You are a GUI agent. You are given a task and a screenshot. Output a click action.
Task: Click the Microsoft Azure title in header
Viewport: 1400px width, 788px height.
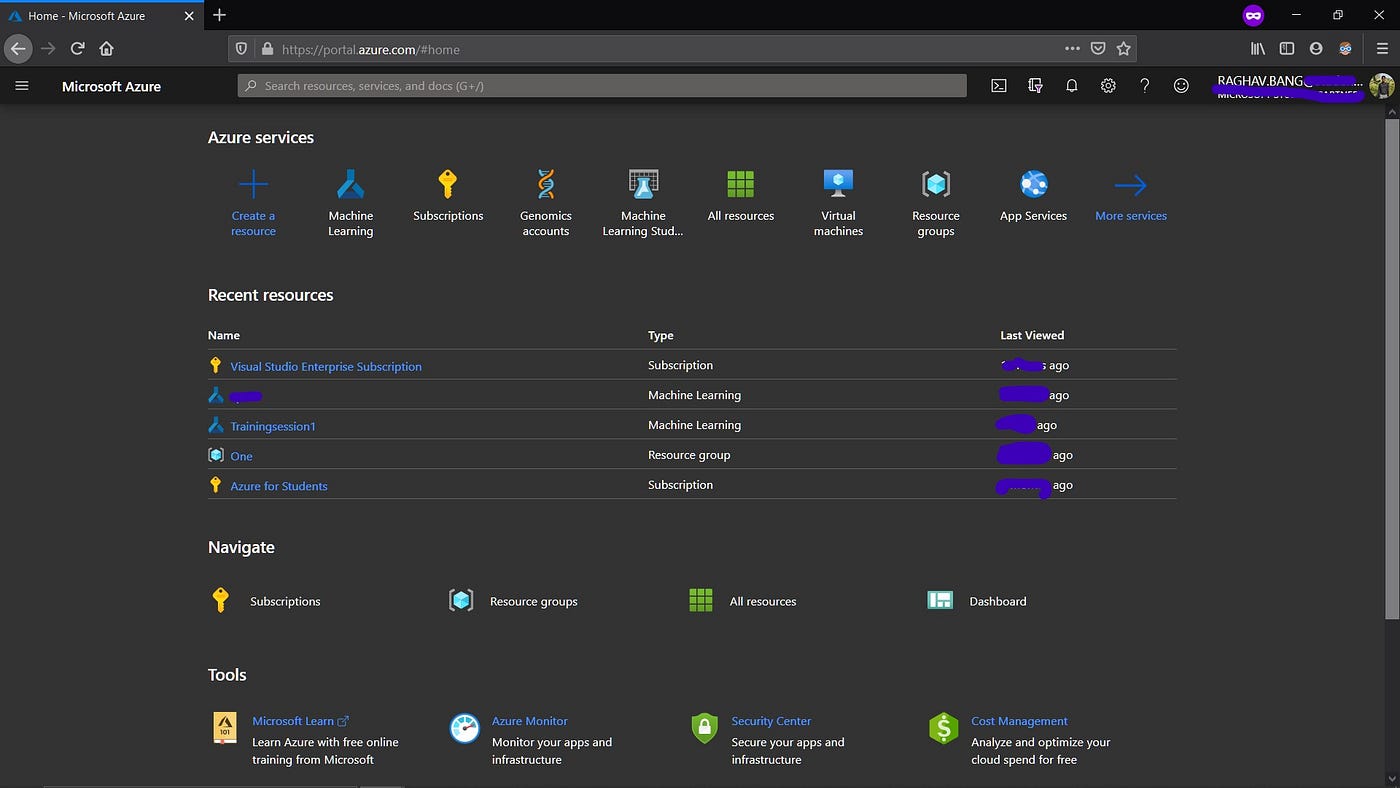point(111,86)
